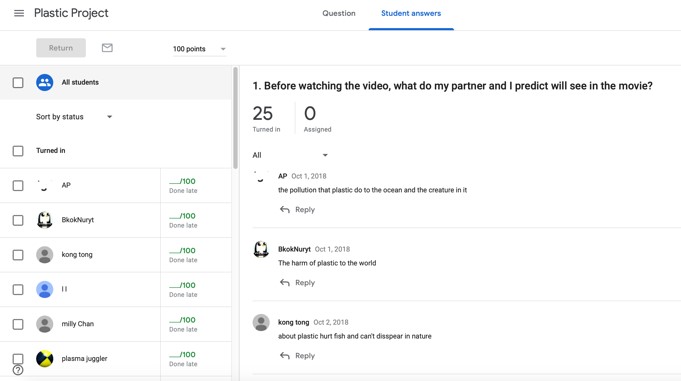
Task: Select the Student answers tab
Action: (411, 13)
